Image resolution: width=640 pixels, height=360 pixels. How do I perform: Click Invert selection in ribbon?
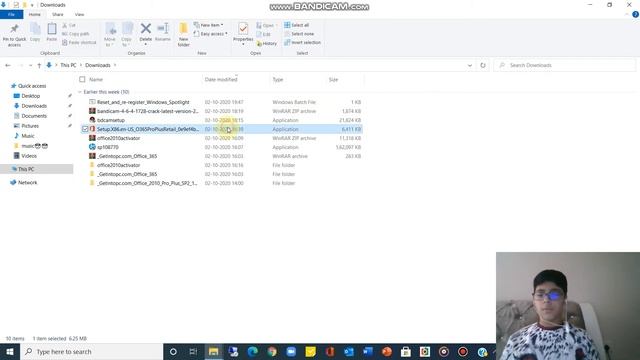tap(302, 42)
